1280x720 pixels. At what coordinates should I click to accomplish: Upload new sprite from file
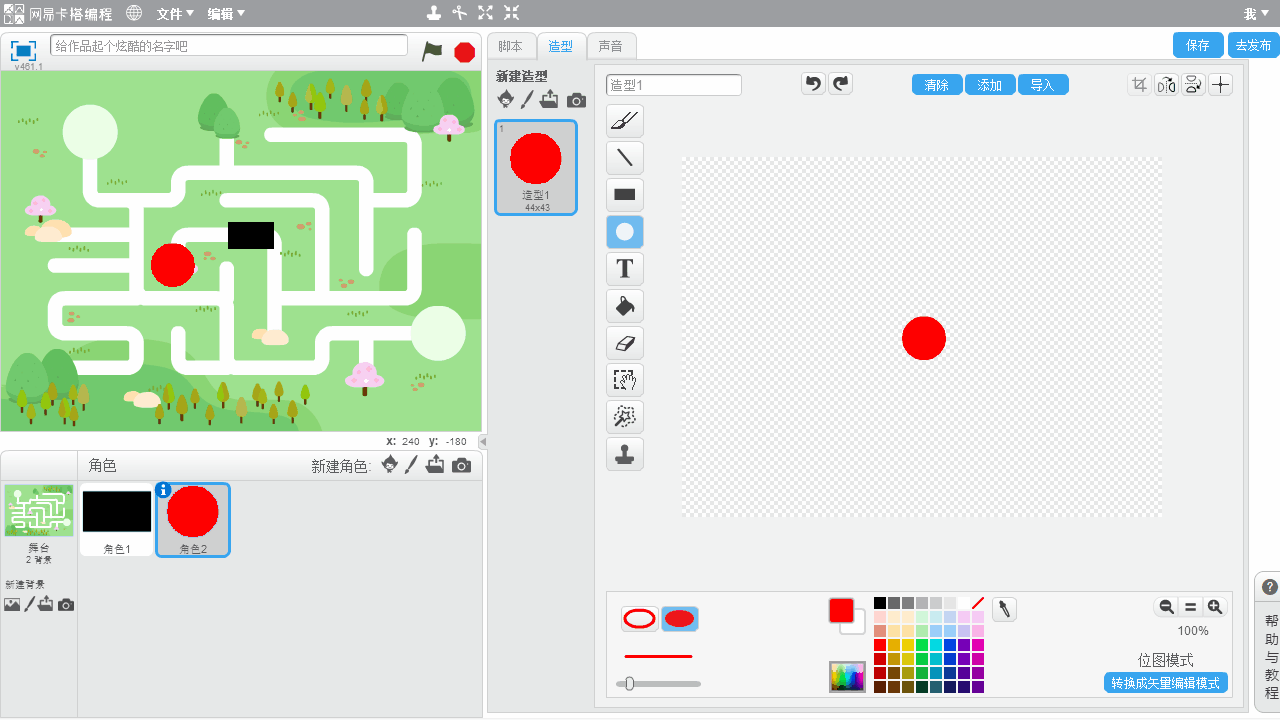435,465
